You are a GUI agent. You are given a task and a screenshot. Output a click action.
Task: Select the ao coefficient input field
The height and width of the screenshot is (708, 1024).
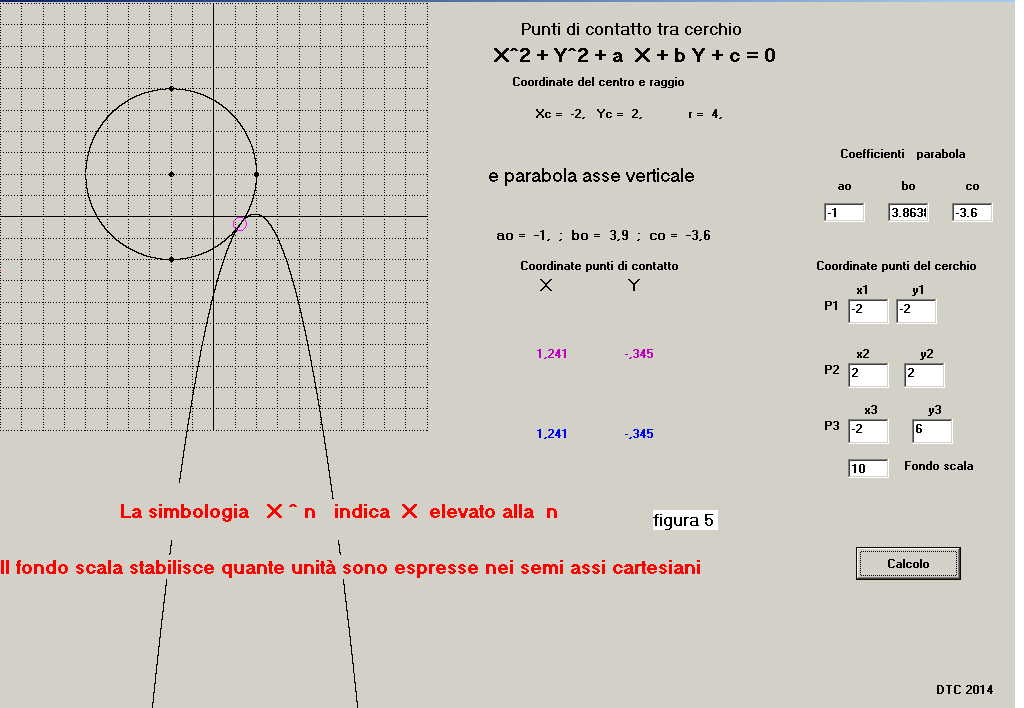click(x=844, y=212)
